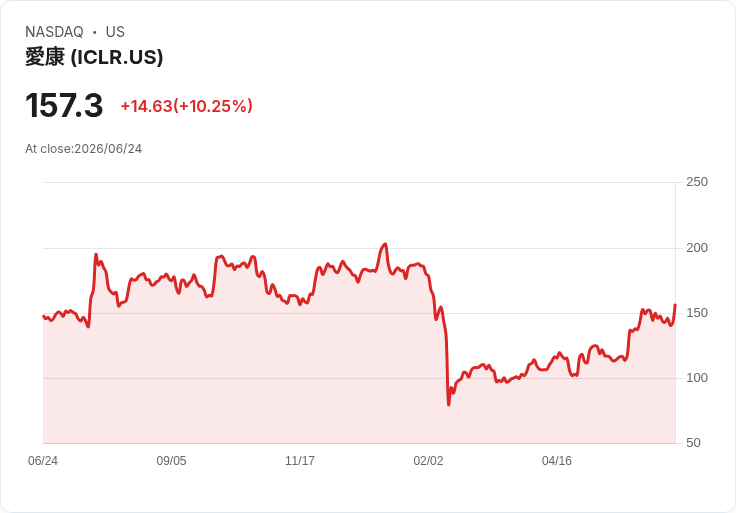The image size is (736, 513).
Task: Click the 50 price axis label
Action: (693, 443)
